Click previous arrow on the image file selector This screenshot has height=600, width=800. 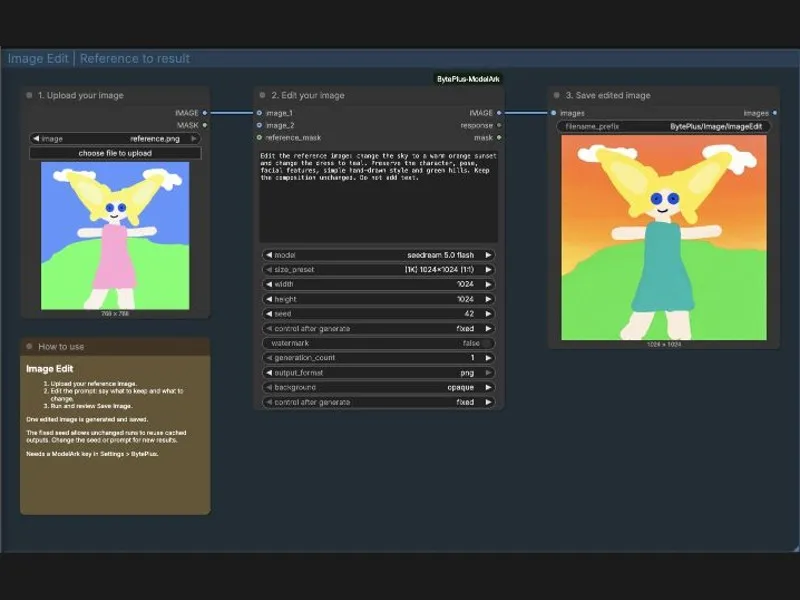(x=36, y=138)
